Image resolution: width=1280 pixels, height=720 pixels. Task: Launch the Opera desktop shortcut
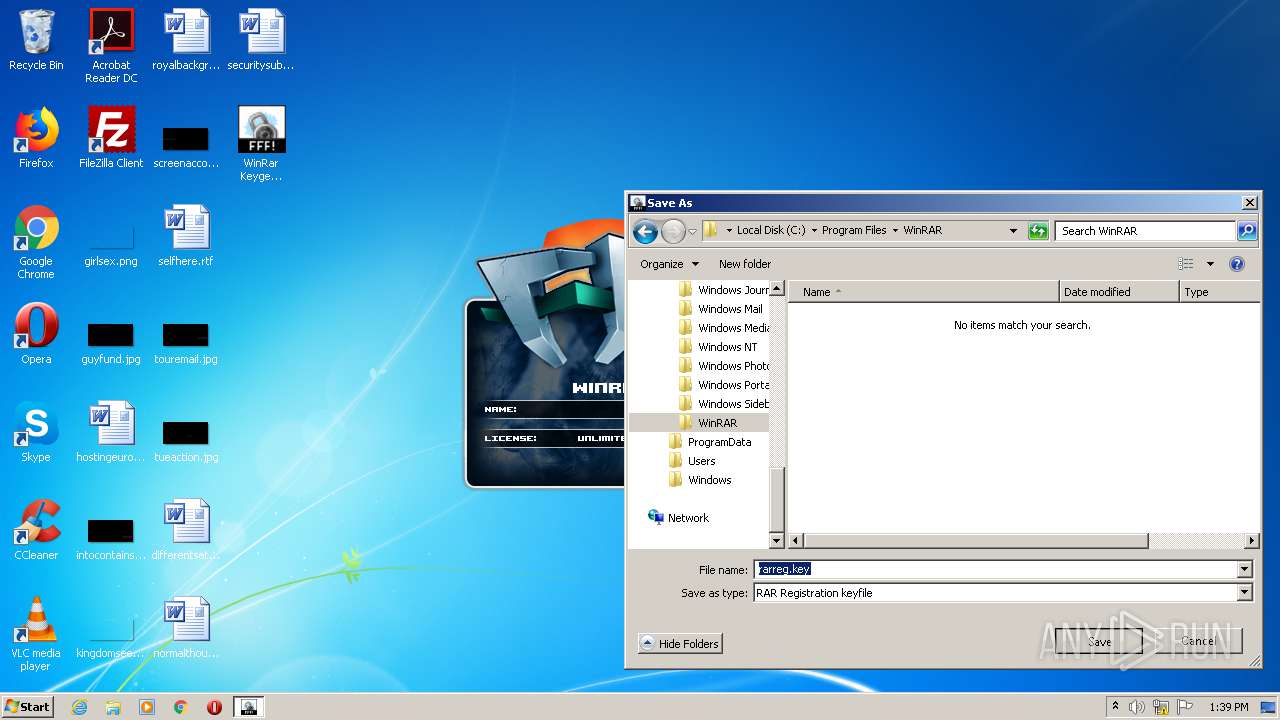tap(36, 335)
